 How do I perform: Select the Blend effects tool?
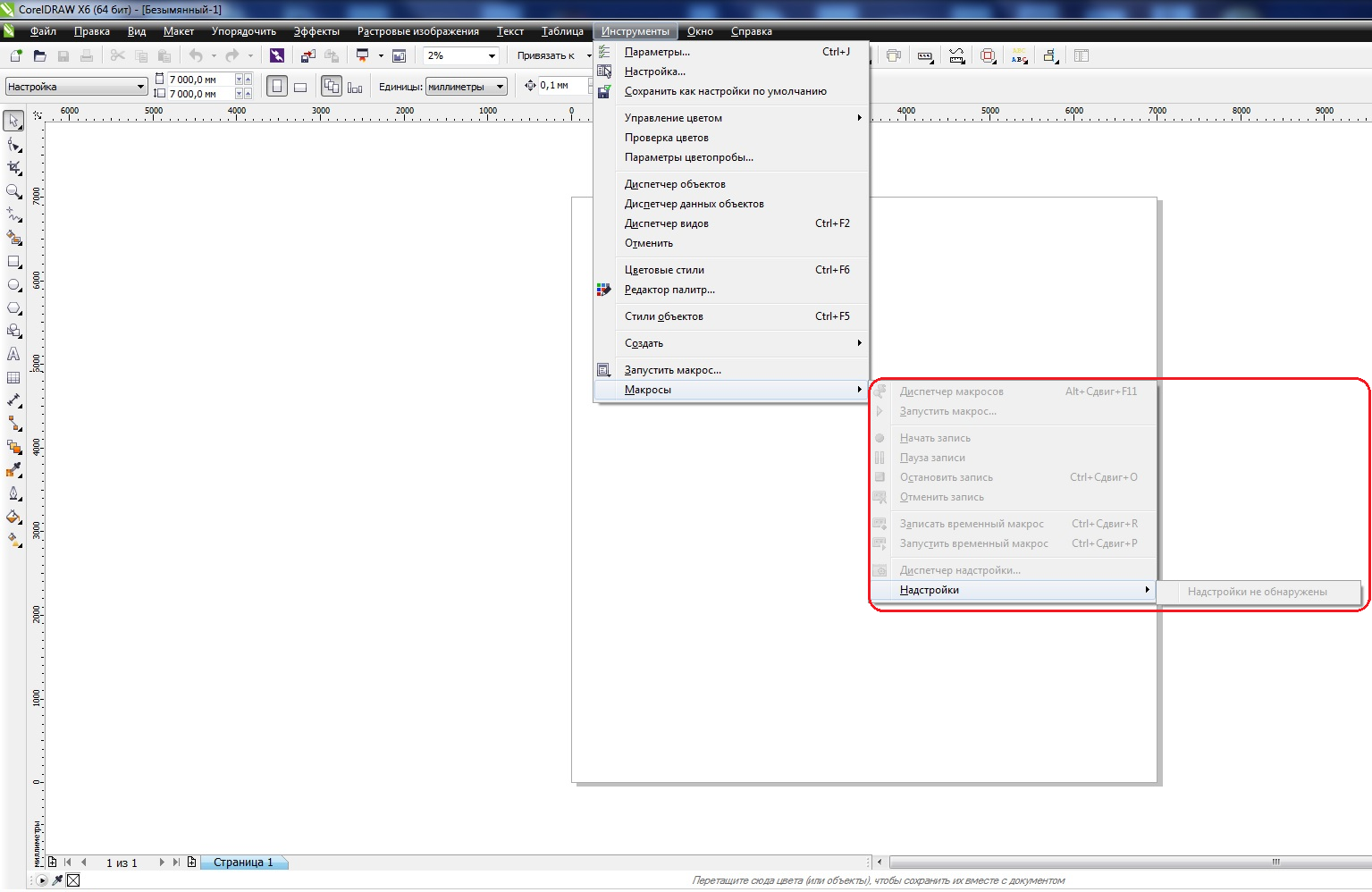coord(14,447)
